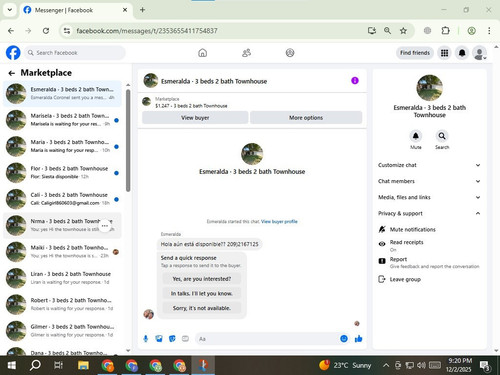This screenshot has width=500, height=375.
Task: Choose a GIF icon in composer
Action: (x=185, y=339)
